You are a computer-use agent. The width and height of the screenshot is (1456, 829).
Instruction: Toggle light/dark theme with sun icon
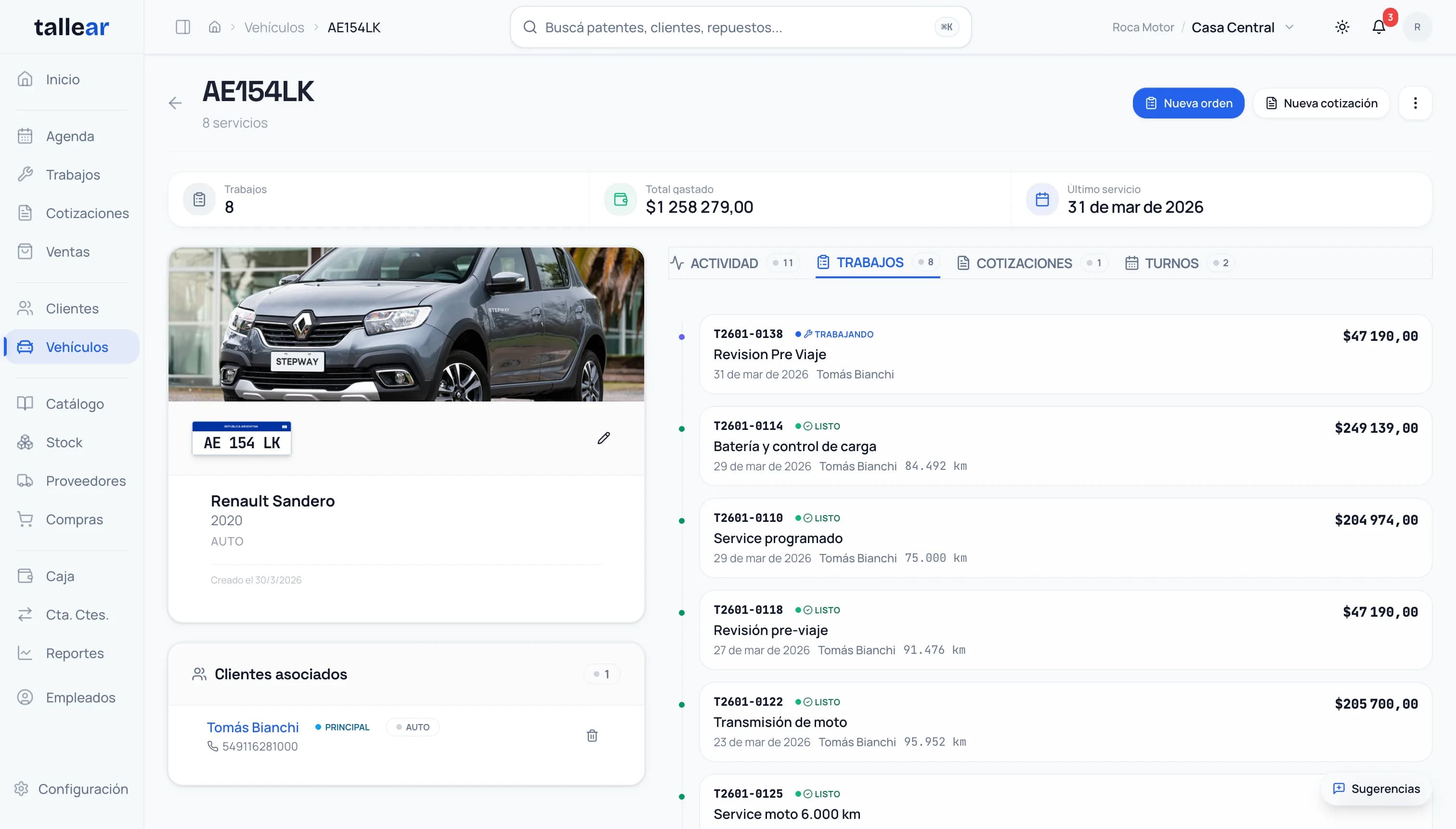(x=1342, y=27)
